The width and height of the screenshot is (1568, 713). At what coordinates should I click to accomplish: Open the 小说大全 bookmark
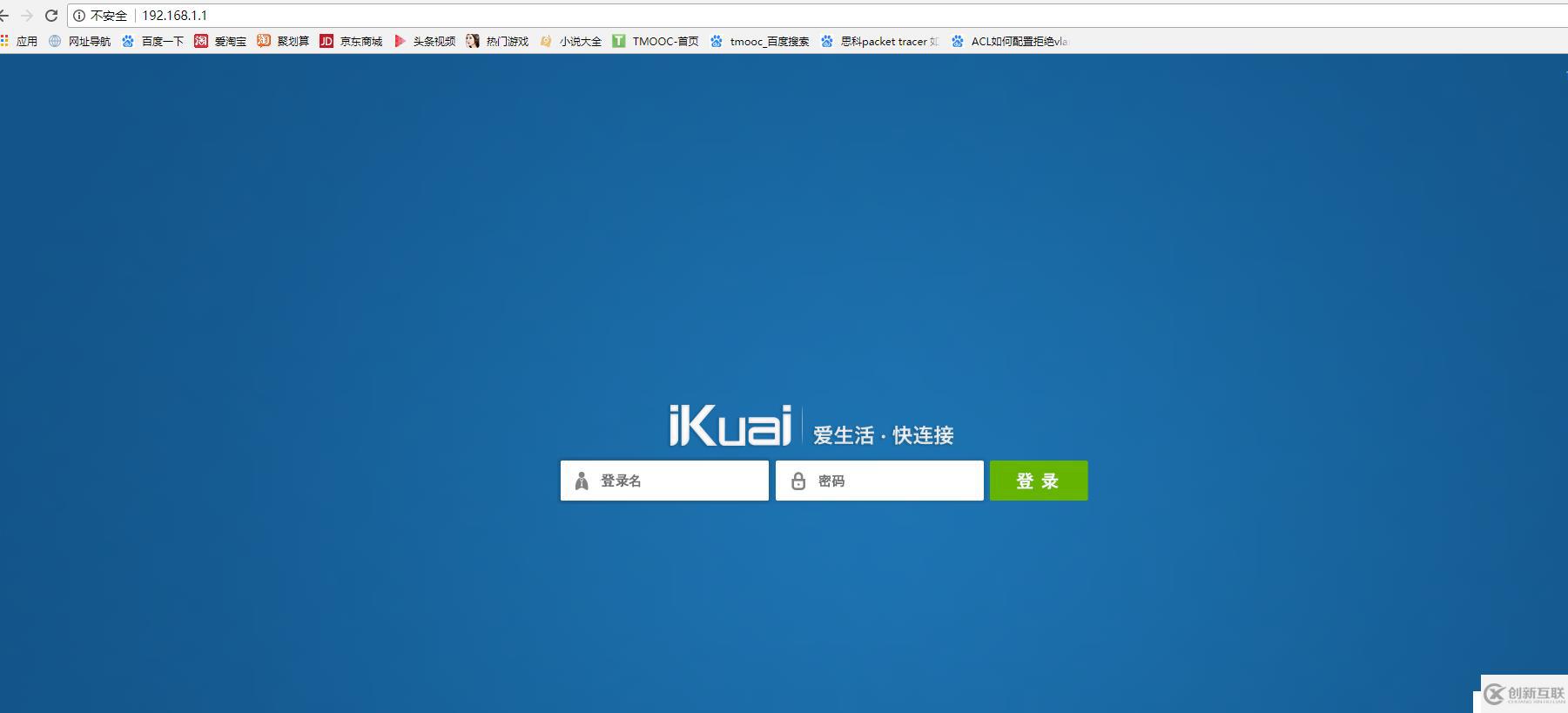point(570,41)
